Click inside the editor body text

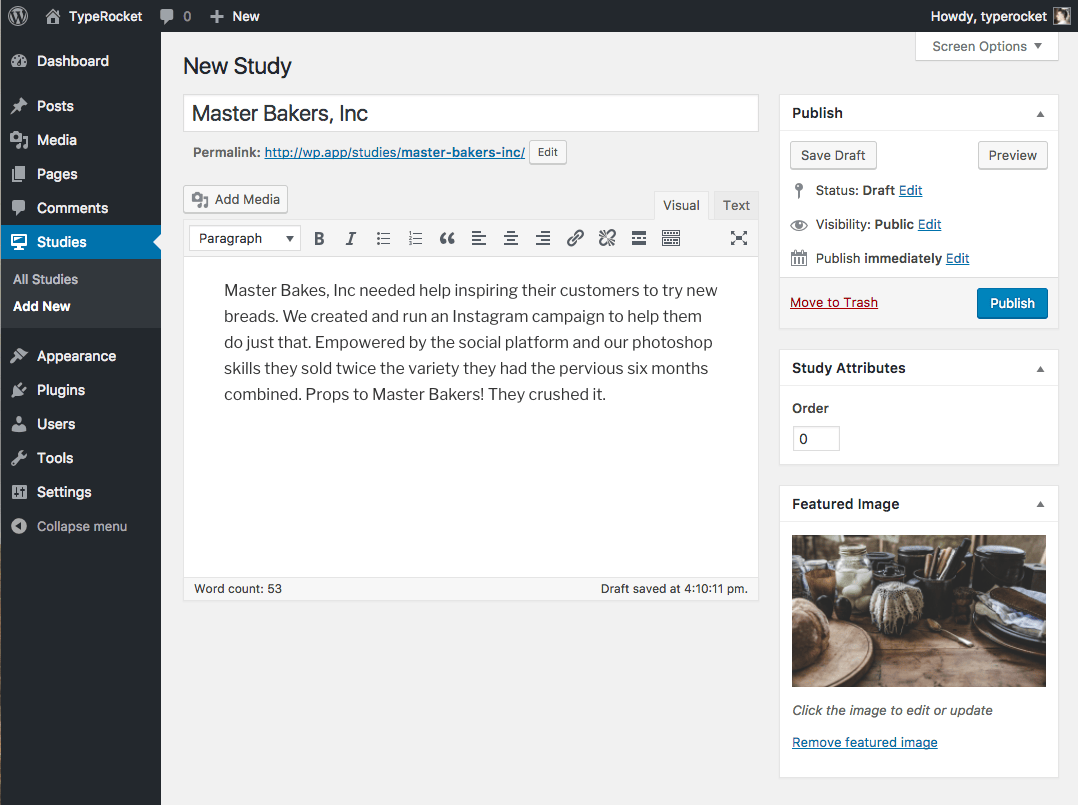pos(470,342)
